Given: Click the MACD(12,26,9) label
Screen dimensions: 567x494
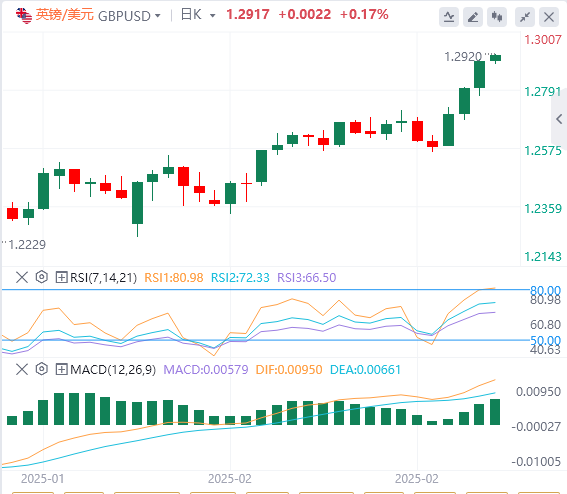Looking at the screenshot, I should tap(113, 370).
